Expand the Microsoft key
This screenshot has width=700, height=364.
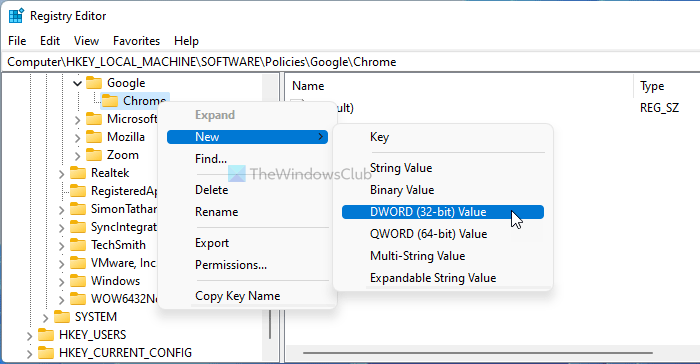(x=77, y=120)
